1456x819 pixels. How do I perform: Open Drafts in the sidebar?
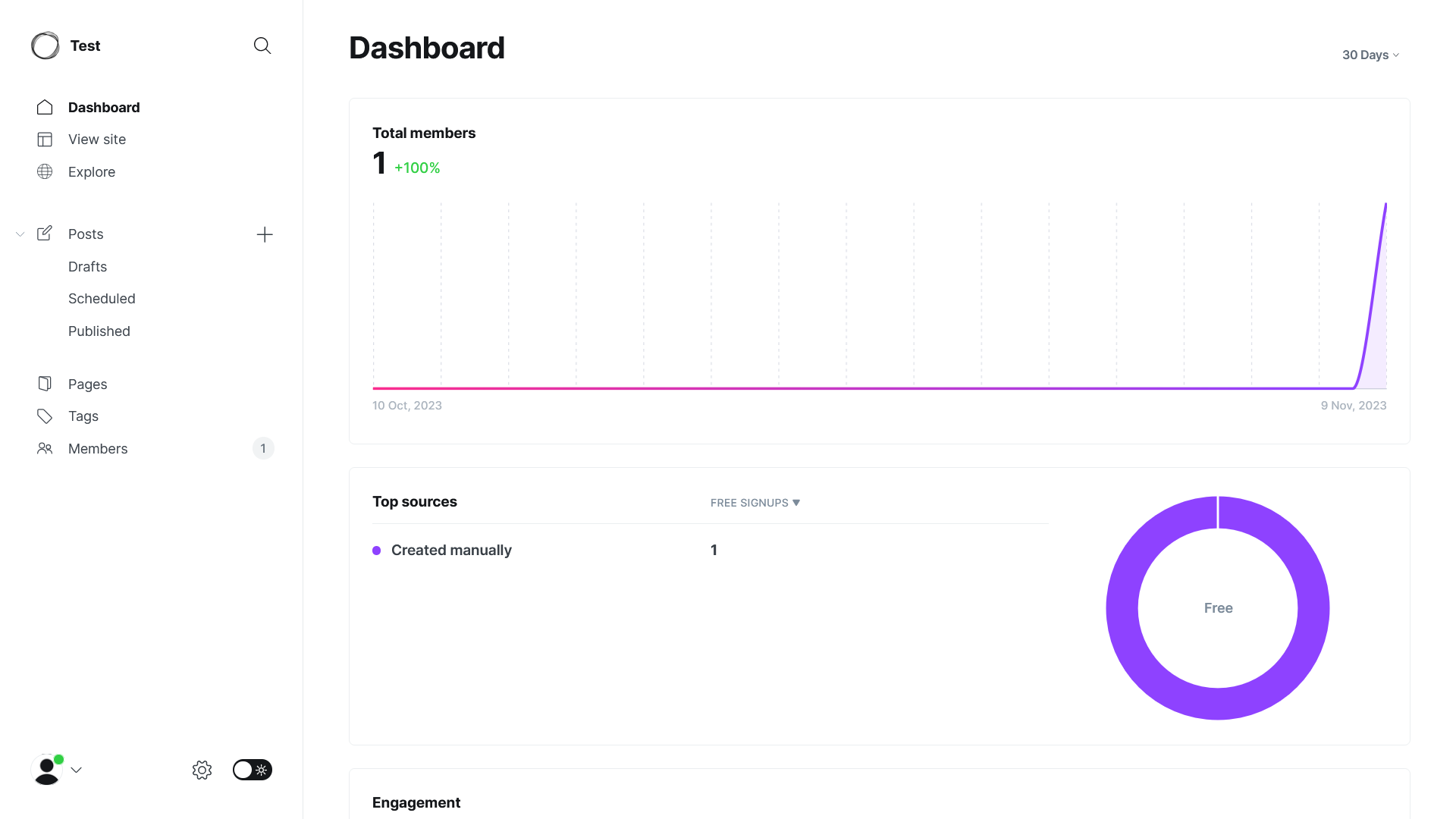(87, 267)
